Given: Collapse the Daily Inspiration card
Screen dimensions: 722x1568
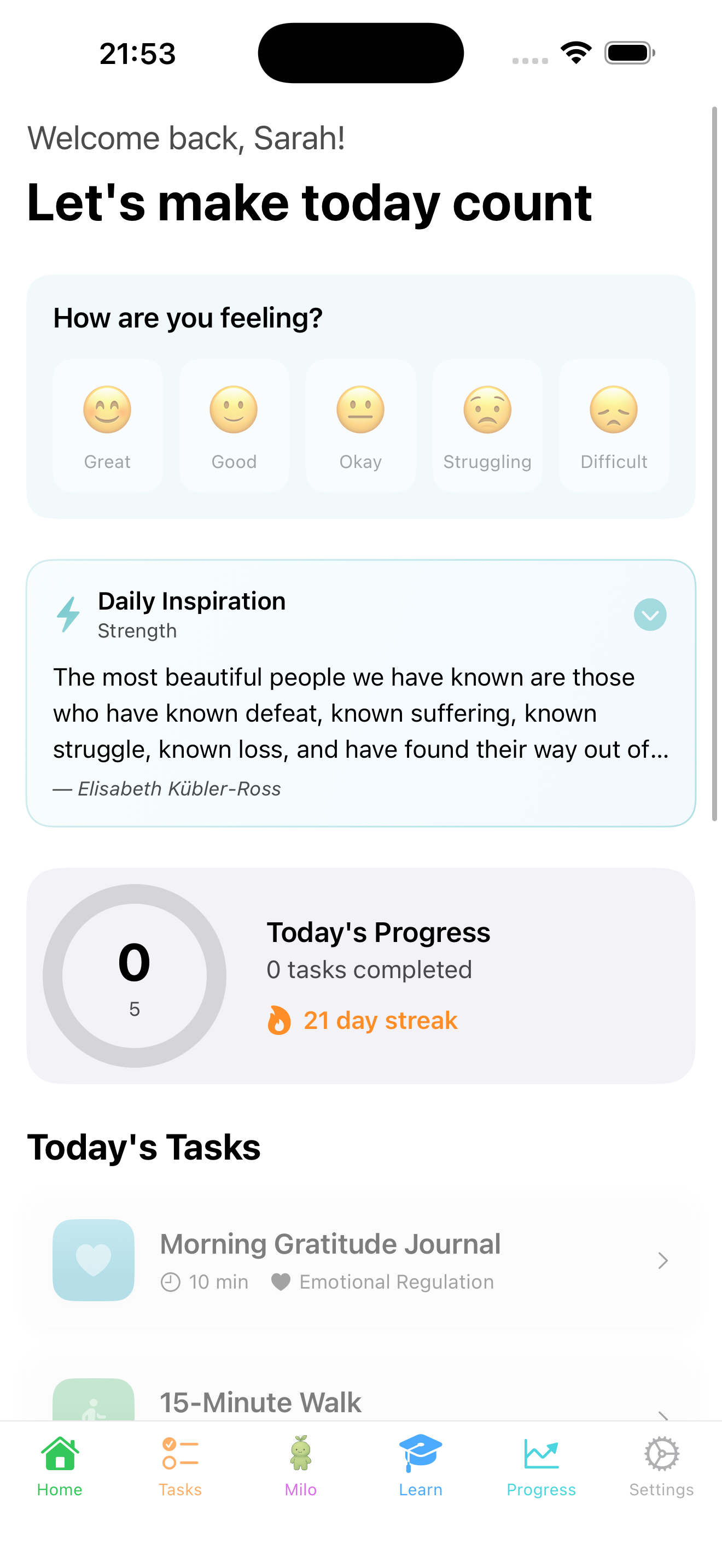Looking at the screenshot, I should (x=650, y=615).
